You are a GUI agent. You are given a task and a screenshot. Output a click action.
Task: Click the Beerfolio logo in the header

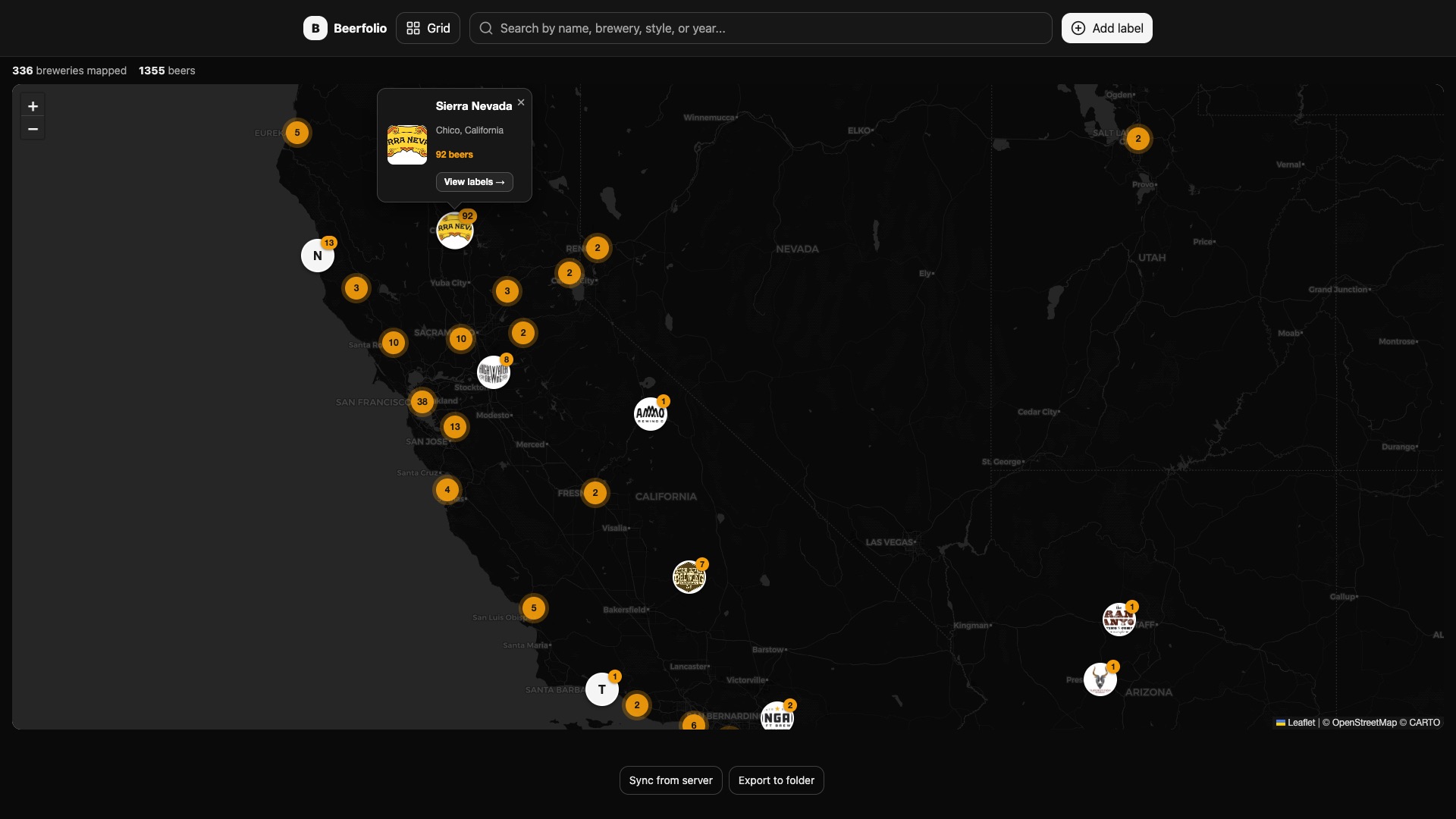tap(345, 28)
